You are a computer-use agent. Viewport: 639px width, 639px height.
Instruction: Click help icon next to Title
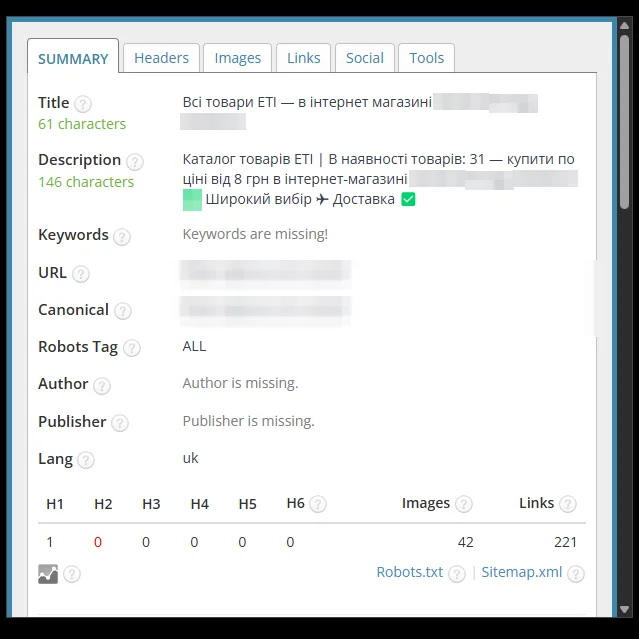83,104
